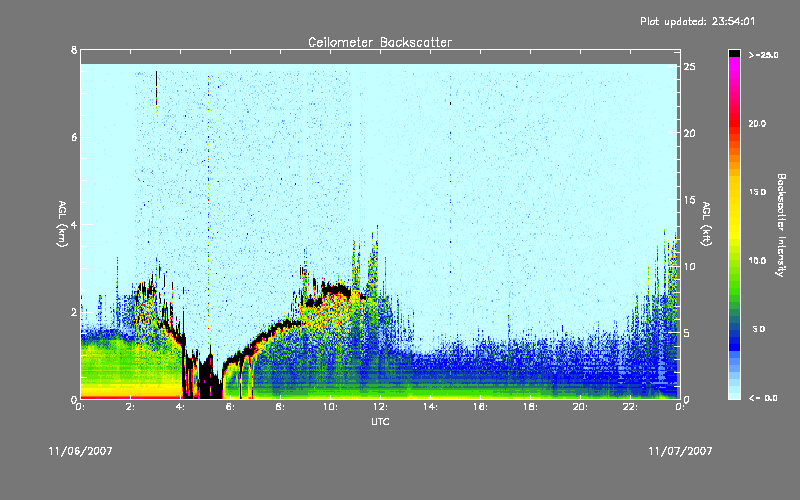Click the '>=25.0' colorbar label

pos(763,55)
